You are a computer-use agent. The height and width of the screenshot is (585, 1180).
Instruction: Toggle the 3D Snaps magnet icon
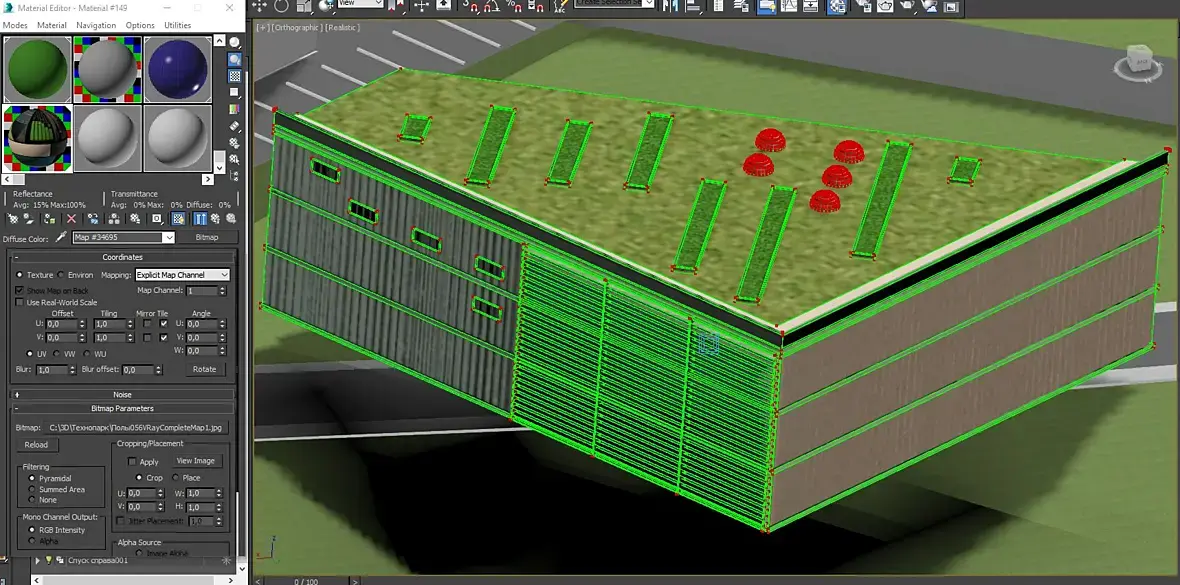(470, 6)
